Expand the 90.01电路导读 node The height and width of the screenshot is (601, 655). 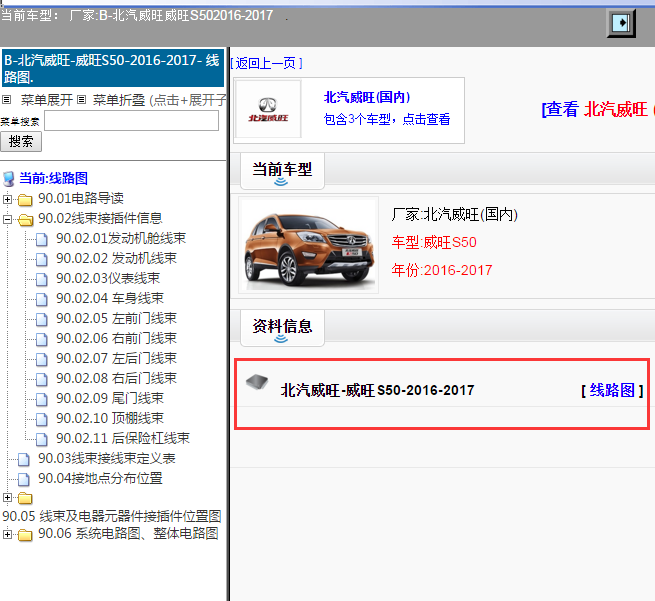tap(7, 199)
